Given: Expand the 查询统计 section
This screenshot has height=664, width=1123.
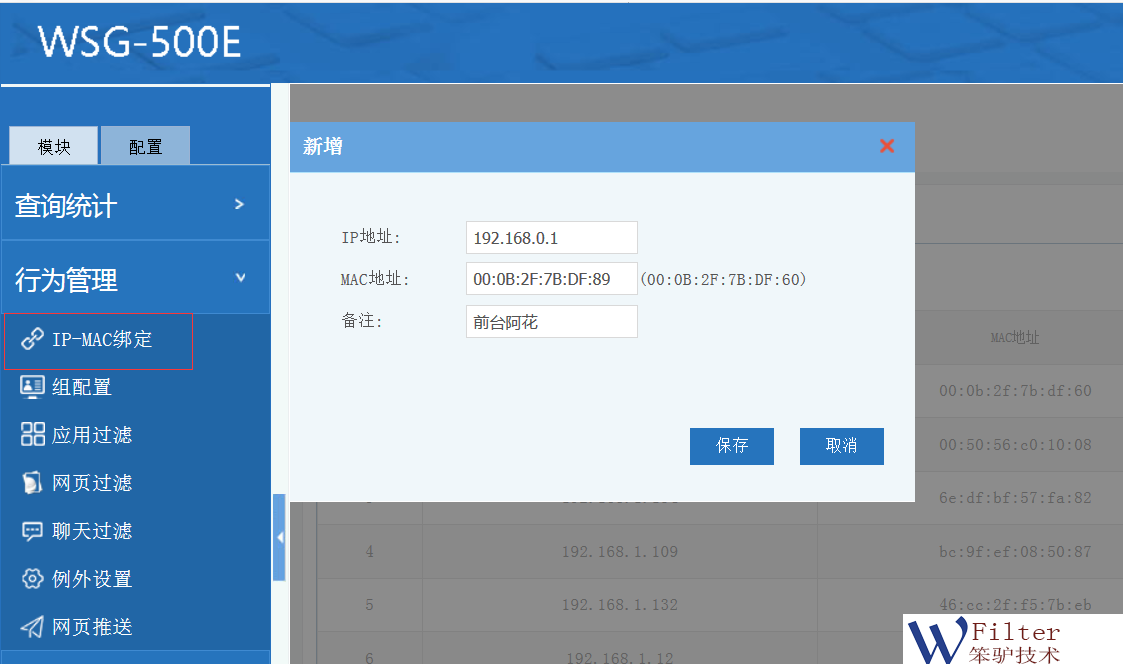Looking at the screenshot, I should [135, 205].
